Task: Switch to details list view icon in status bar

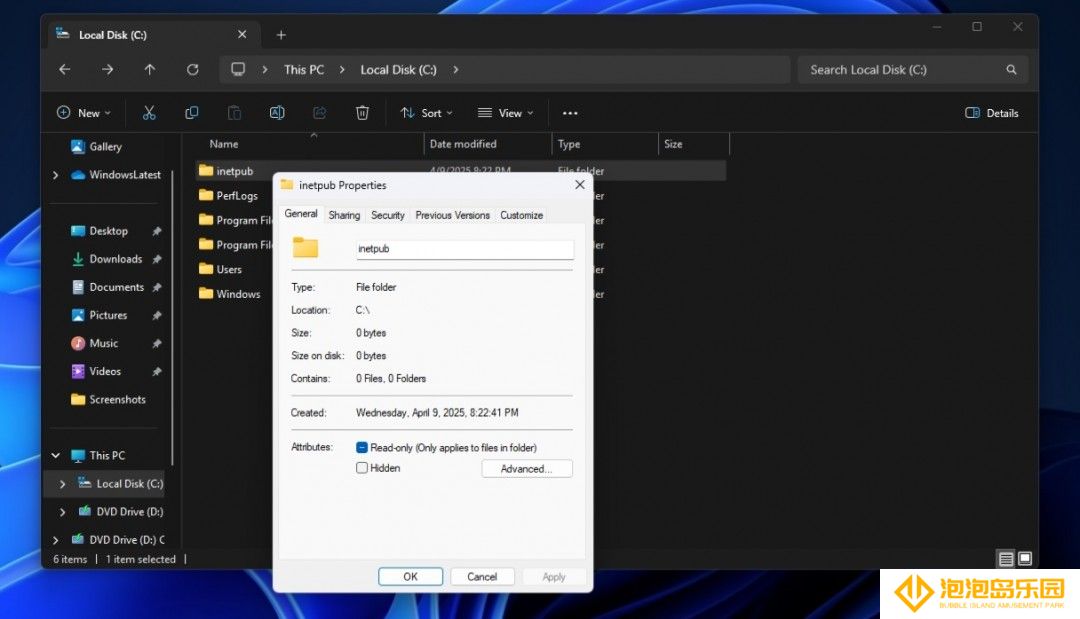Action: tap(1006, 558)
